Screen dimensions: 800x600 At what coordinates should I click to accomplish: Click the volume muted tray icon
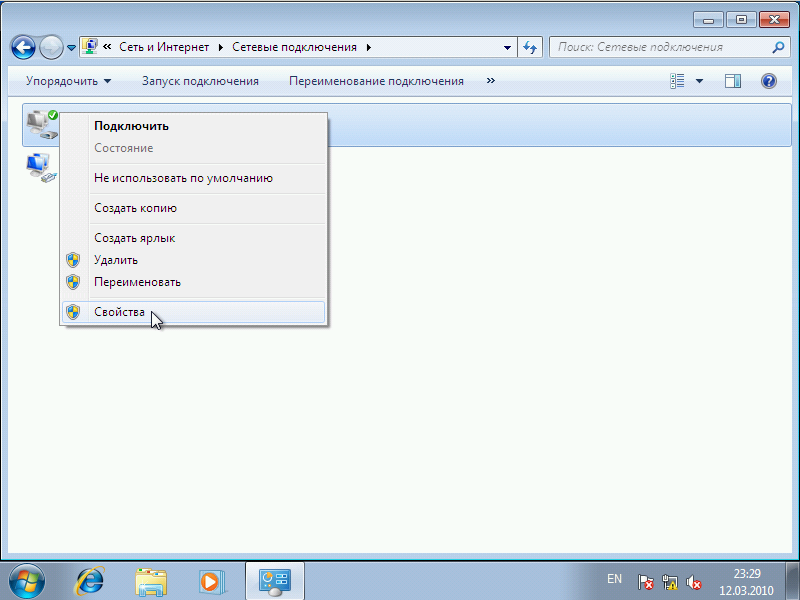pyautogui.click(x=694, y=582)
